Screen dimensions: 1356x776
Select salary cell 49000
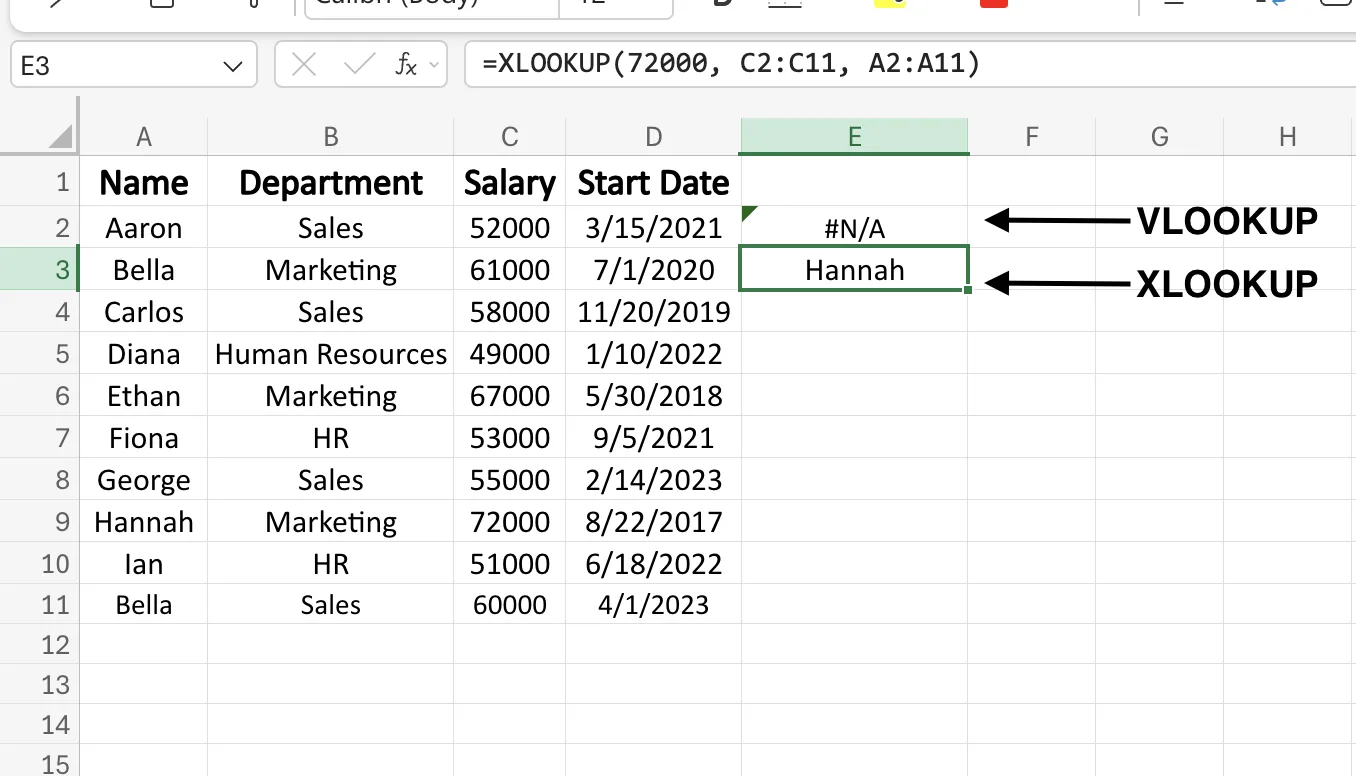pos(510,354)
